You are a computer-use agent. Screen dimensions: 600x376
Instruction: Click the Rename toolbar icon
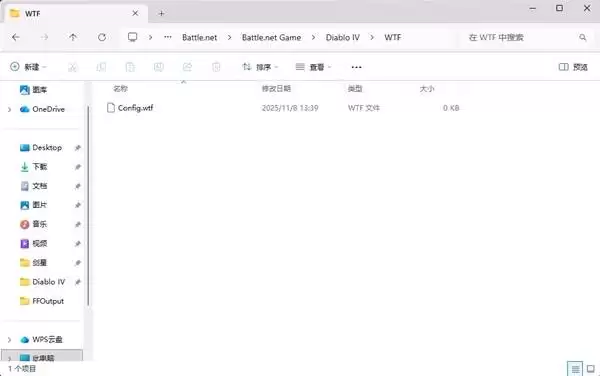[x=158, y=67]
